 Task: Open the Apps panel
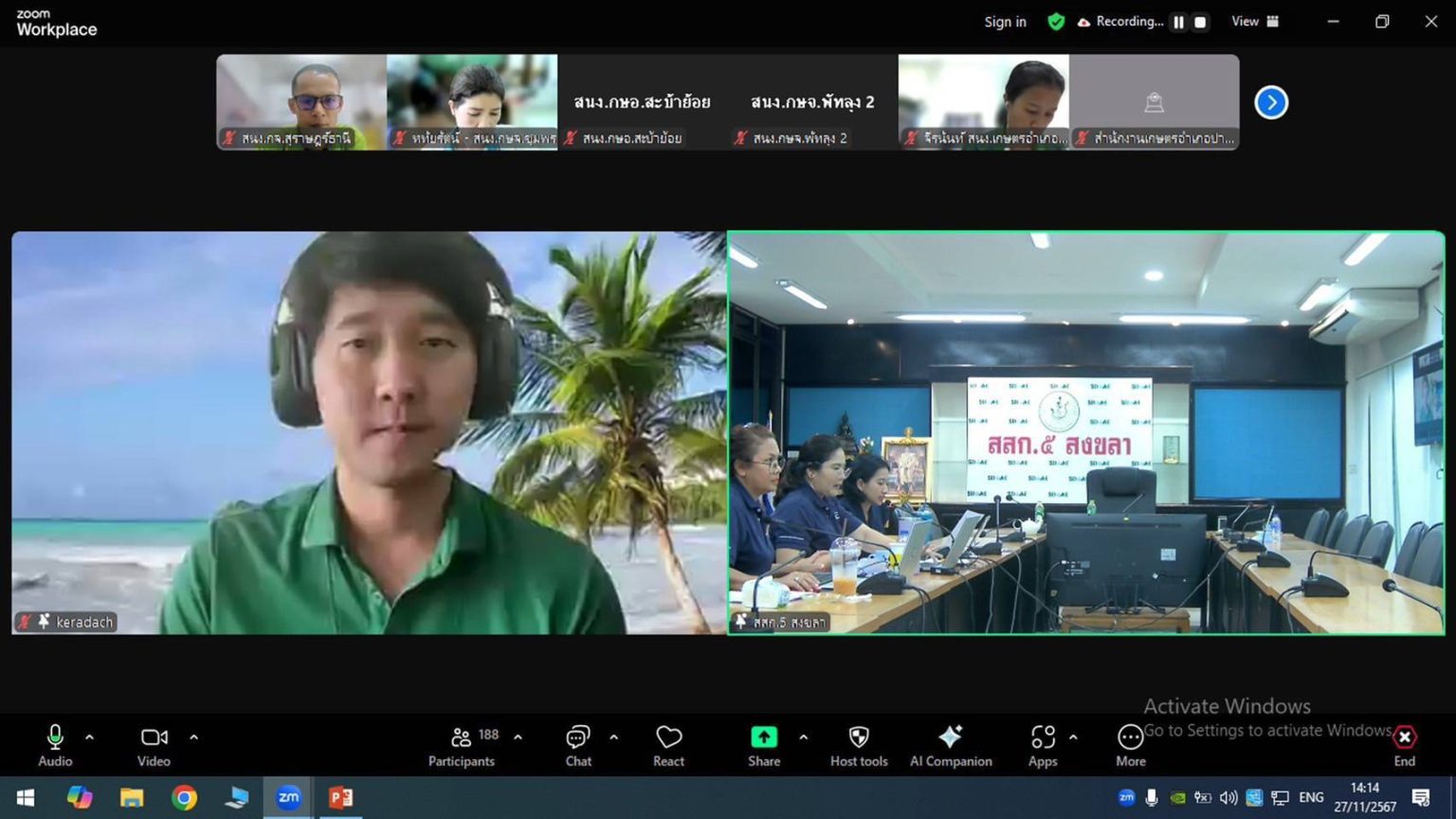pyautogui.click(x=1043, y=745)
